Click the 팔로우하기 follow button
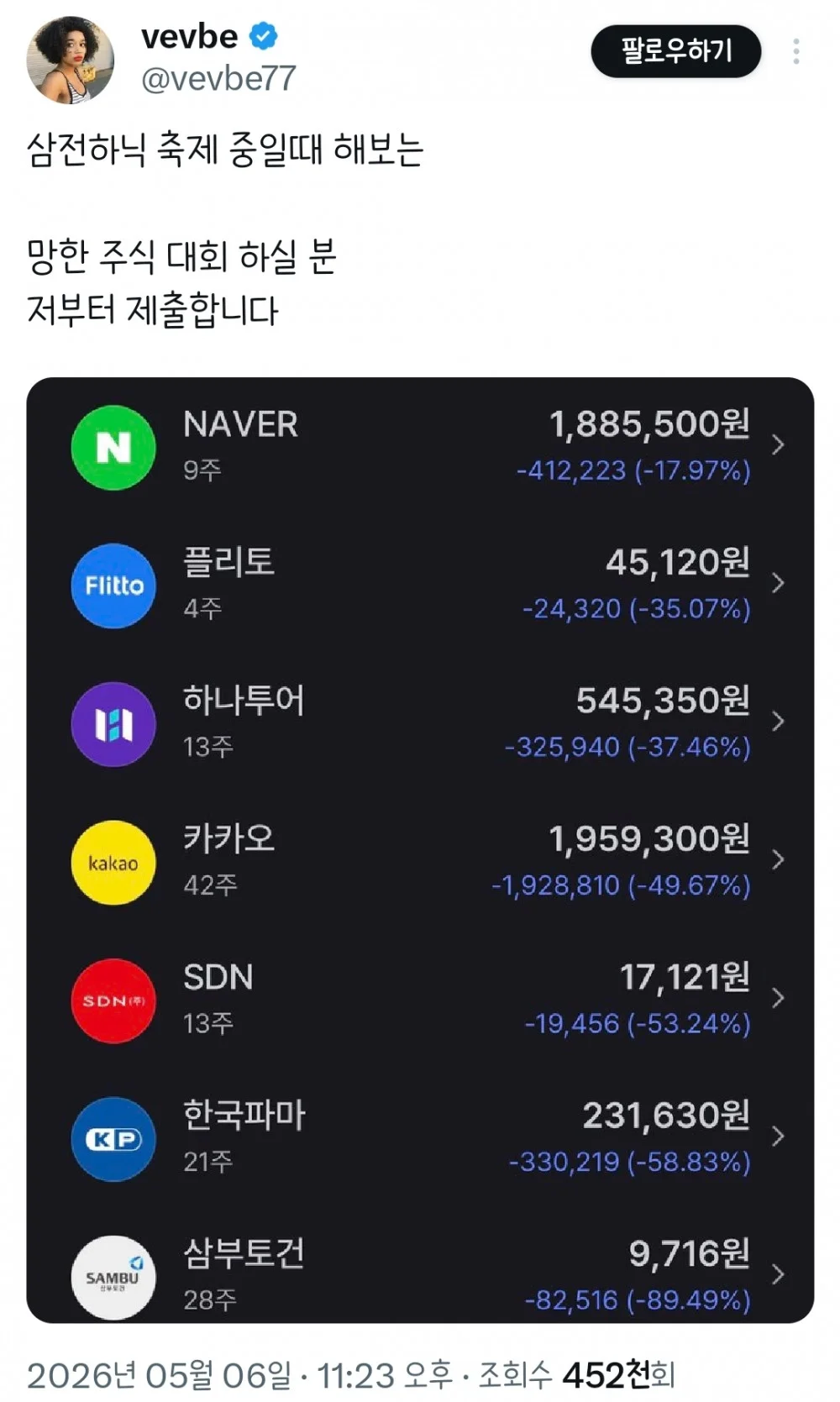 [676, 51]
